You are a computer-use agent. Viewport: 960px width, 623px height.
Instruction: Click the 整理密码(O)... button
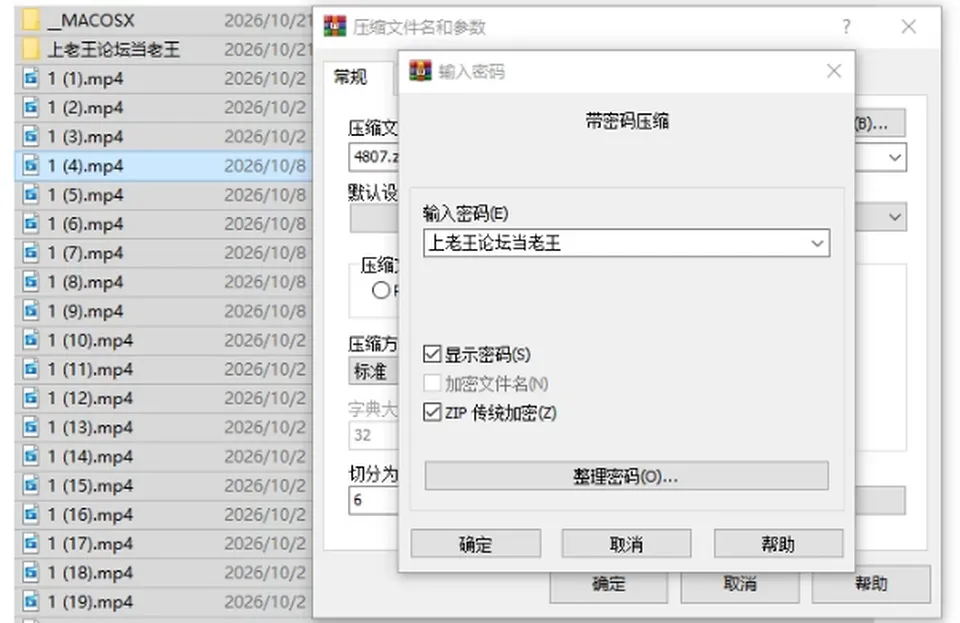point(626,476)
